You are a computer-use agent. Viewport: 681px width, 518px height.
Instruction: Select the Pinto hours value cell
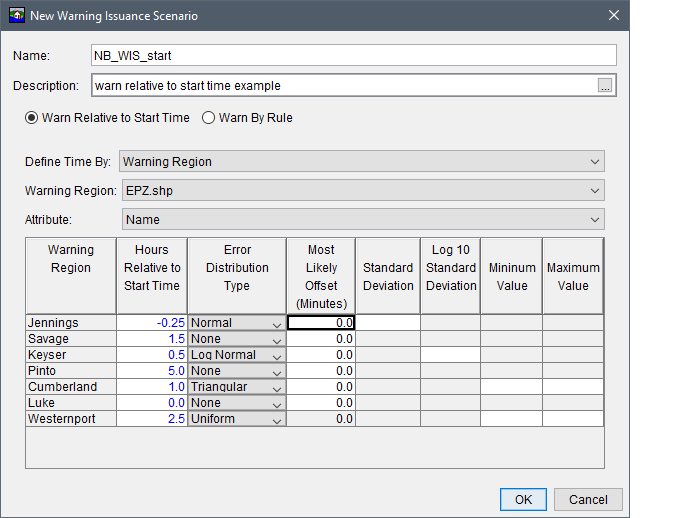pyautogui.click(x=151, y=371)
